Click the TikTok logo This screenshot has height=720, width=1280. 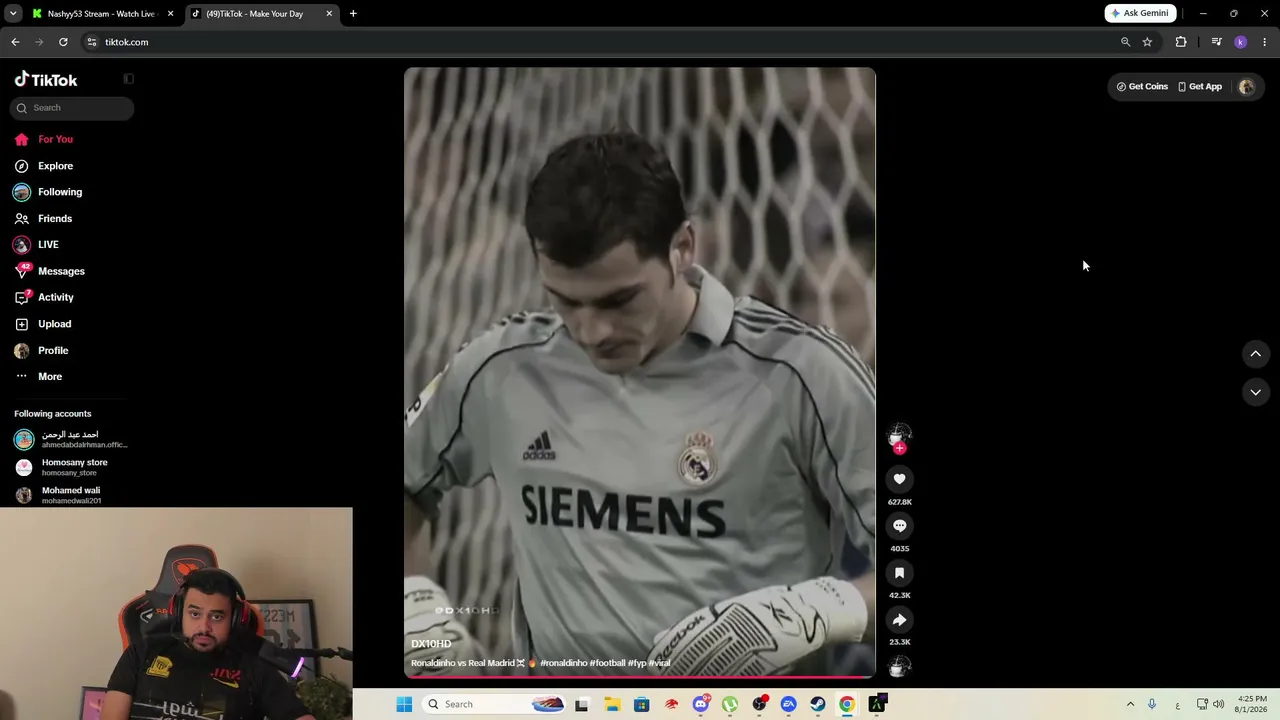46,80
